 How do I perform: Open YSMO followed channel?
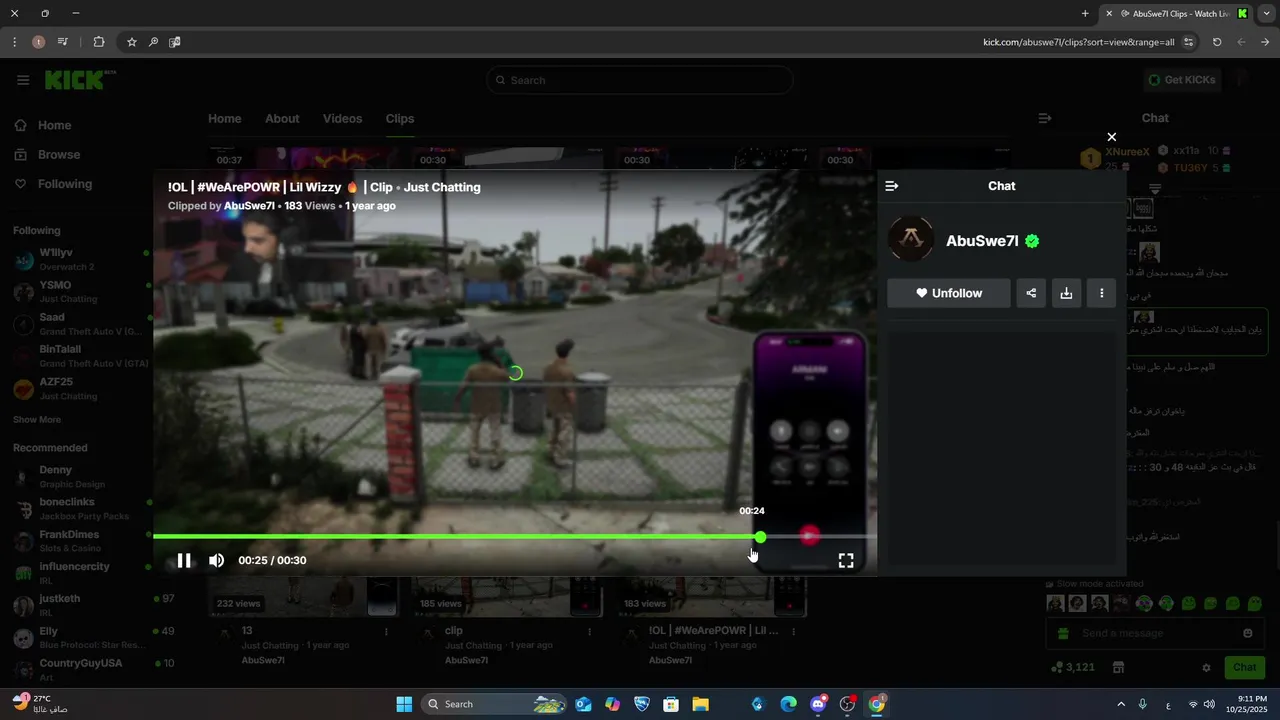[x=80, y=292]
